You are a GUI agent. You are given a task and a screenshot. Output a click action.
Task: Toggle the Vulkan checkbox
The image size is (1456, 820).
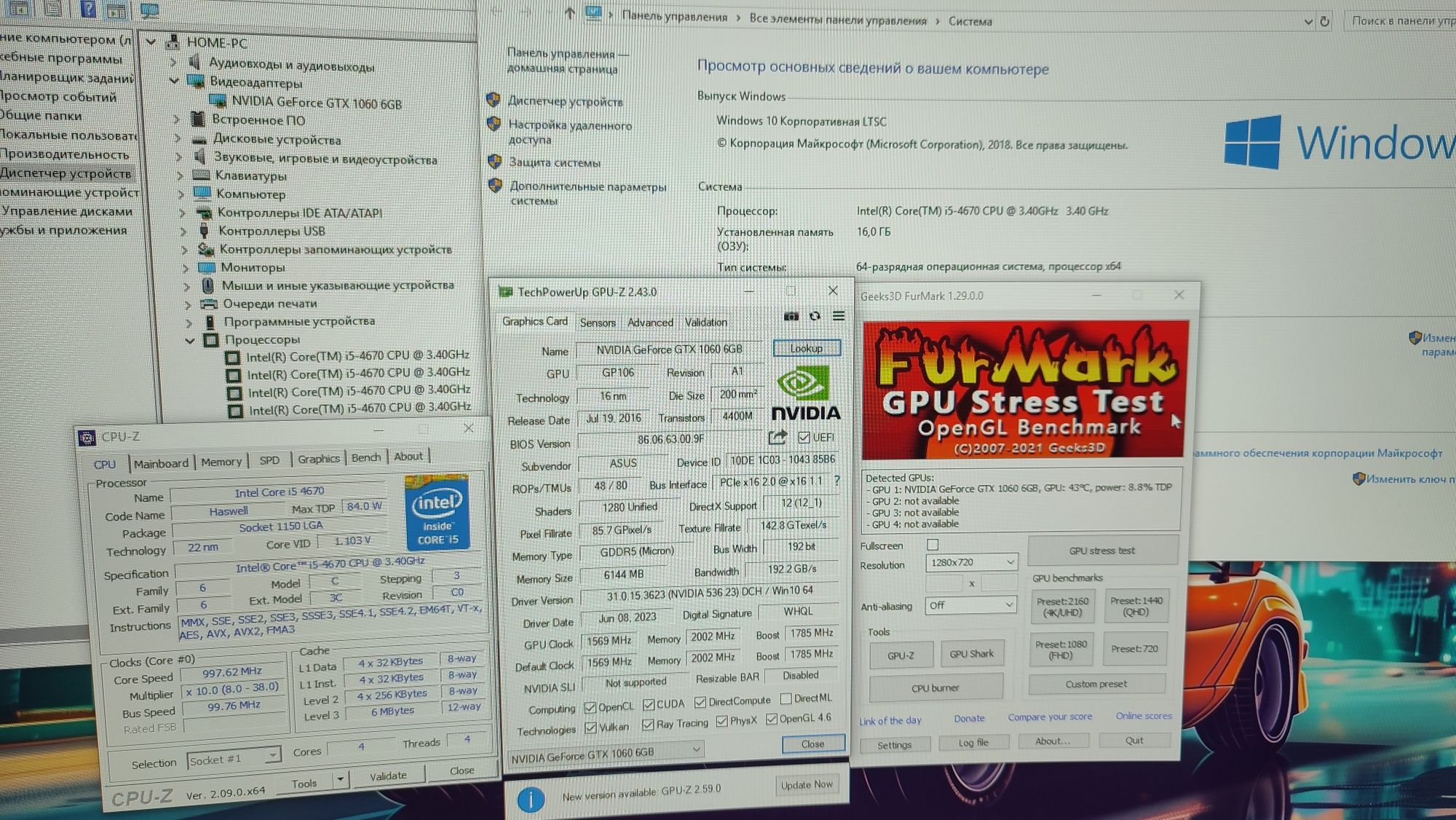click(x=591, y=728)
